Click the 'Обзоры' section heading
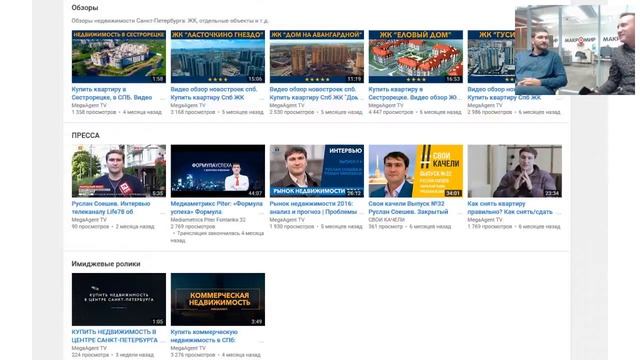The width and height of the screenshot is (640, 360). coord(85,7)
